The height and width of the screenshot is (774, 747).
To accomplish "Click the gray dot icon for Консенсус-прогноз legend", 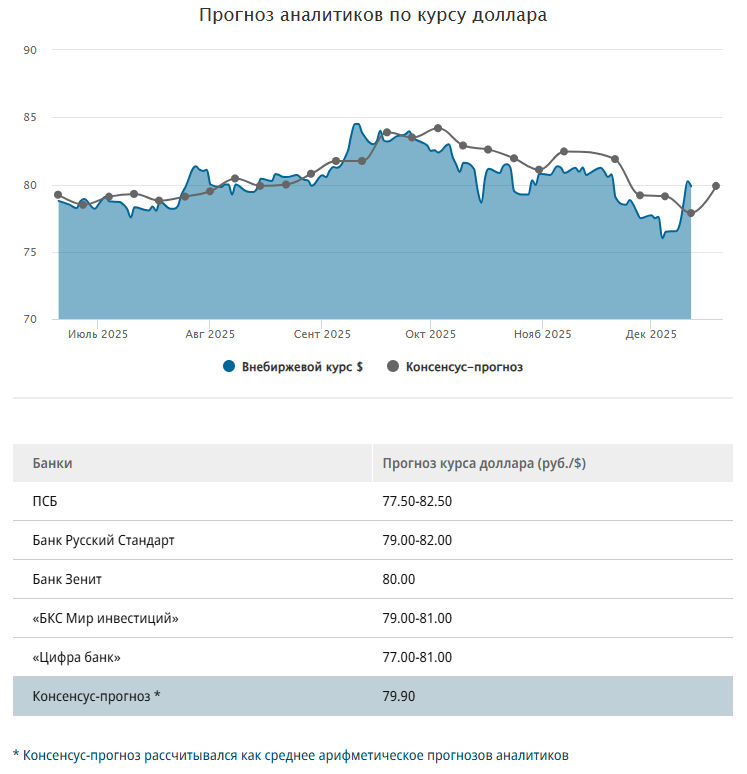I will tap(392, 367).
